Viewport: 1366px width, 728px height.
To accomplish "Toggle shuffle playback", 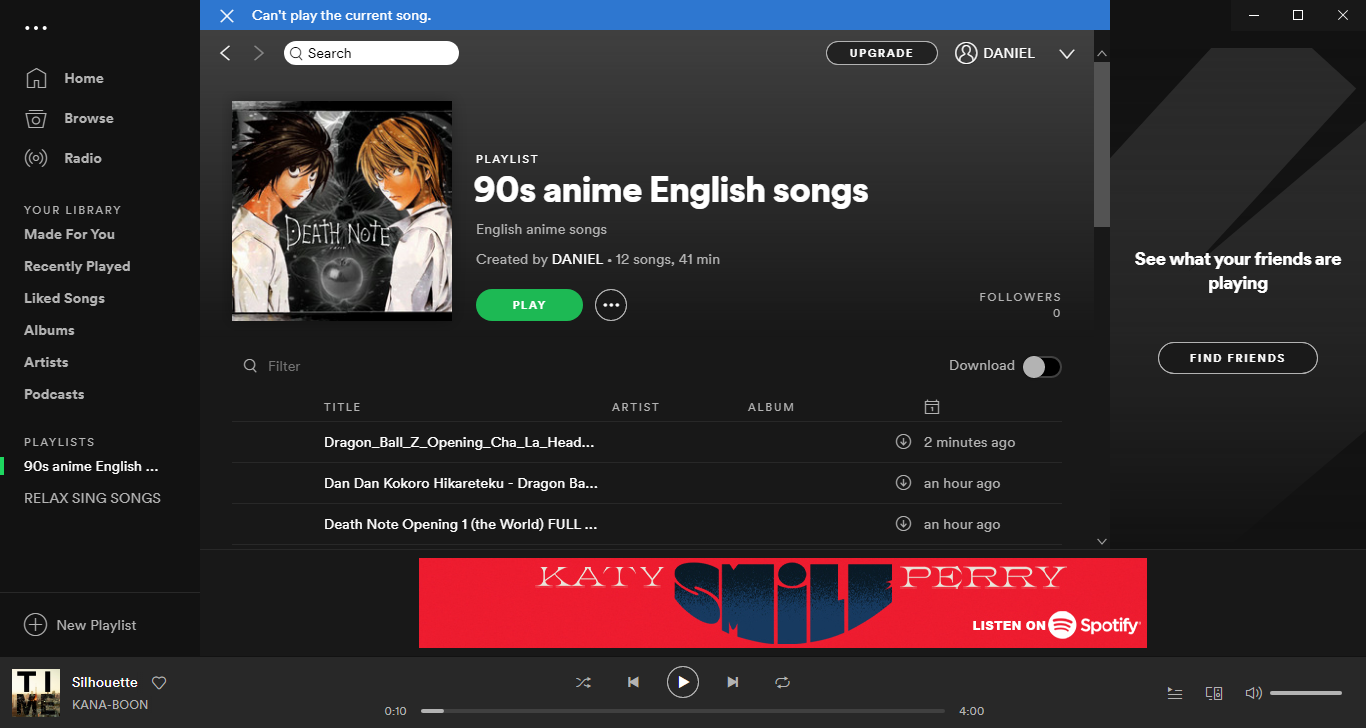I will (x=583, y=682).
